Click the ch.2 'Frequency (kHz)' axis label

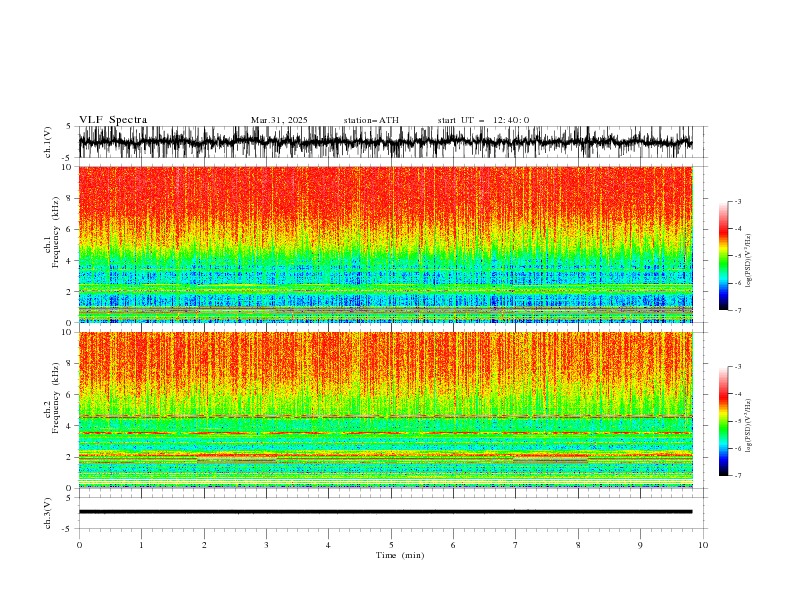pos(55,398)
